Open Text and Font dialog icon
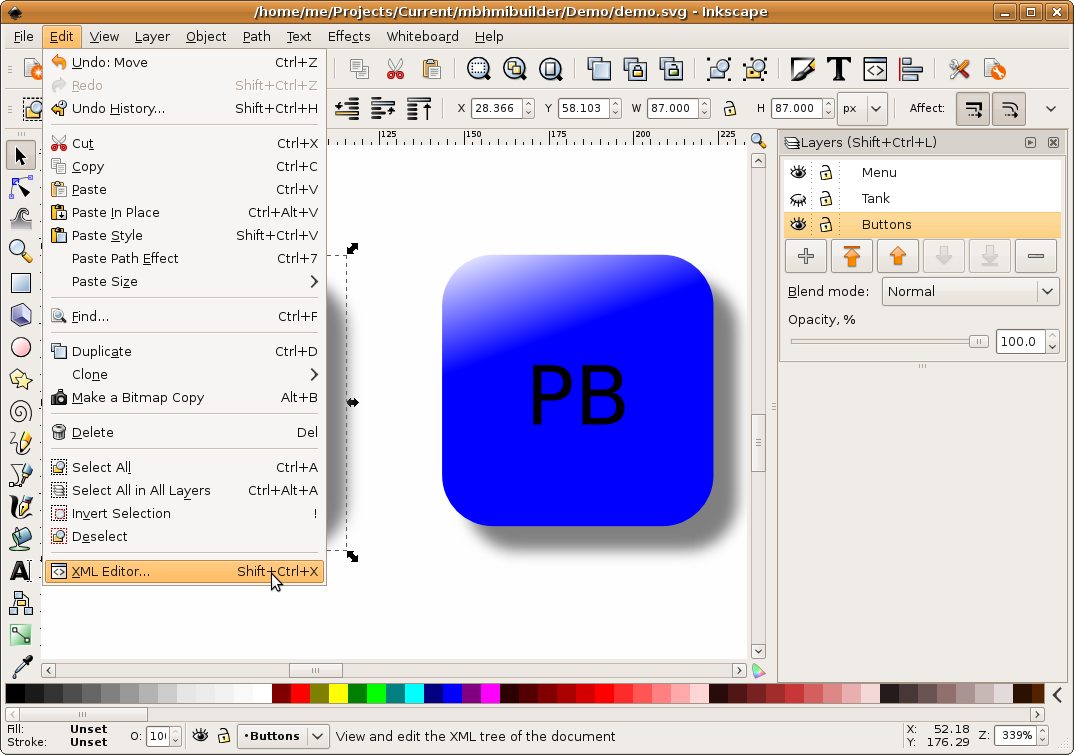This screenshot has height=755, width=1074. [838, 69]
